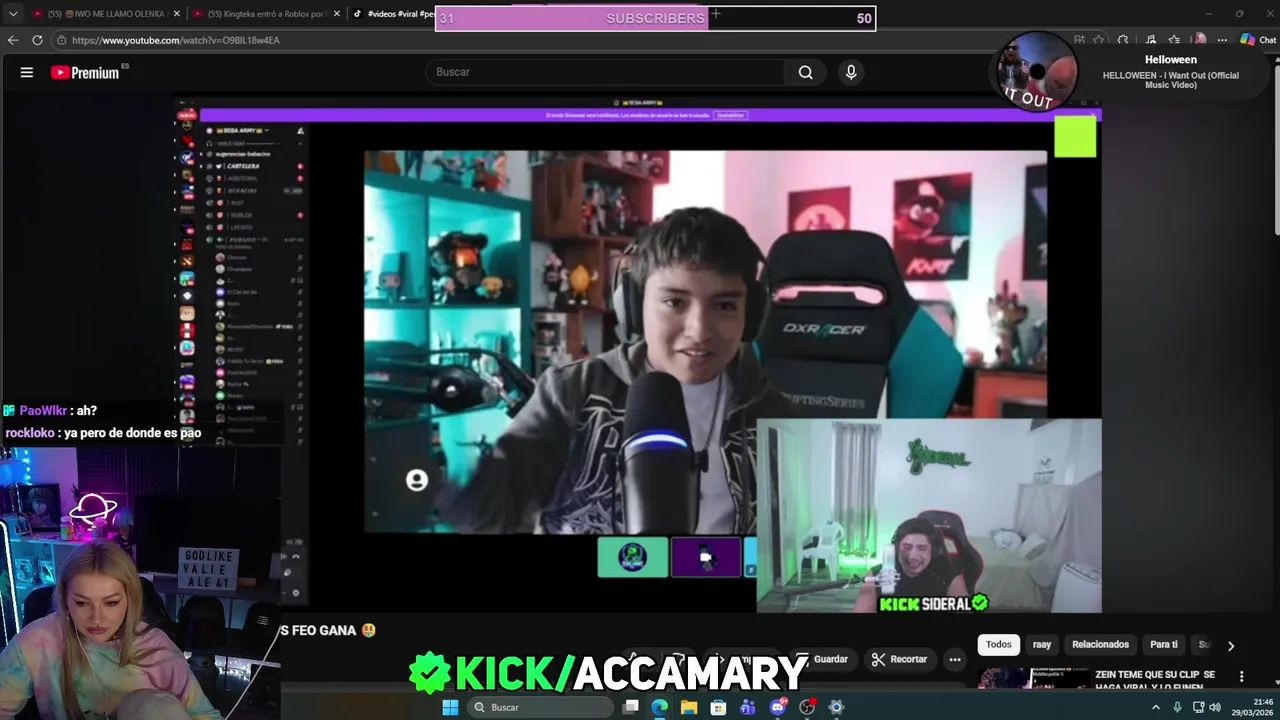Switch to the IWO ME LLAMO OLENKA tab

[x=105, y=14]
